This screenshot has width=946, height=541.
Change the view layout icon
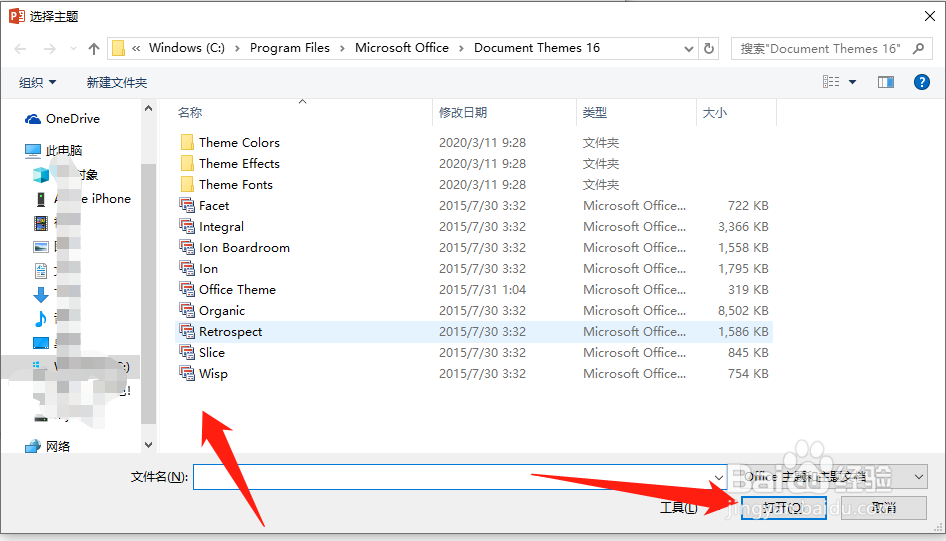pos(831,81)
